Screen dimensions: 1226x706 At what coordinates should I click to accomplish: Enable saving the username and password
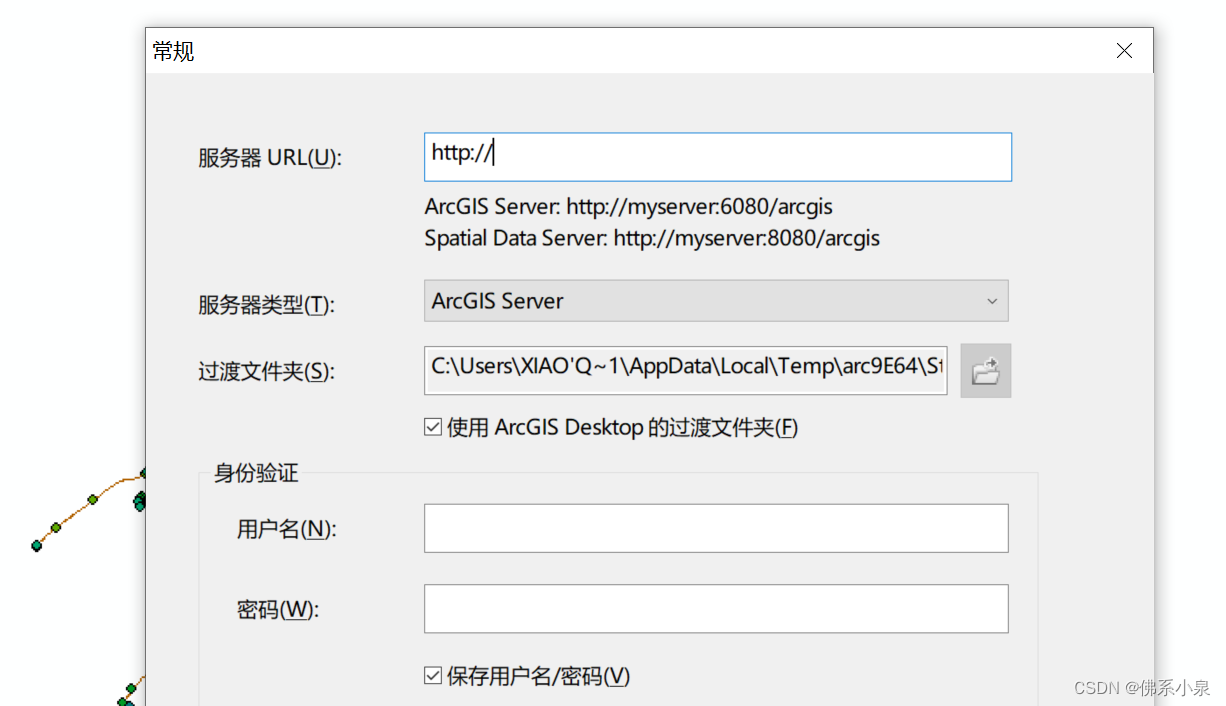[x=432, y=676]
